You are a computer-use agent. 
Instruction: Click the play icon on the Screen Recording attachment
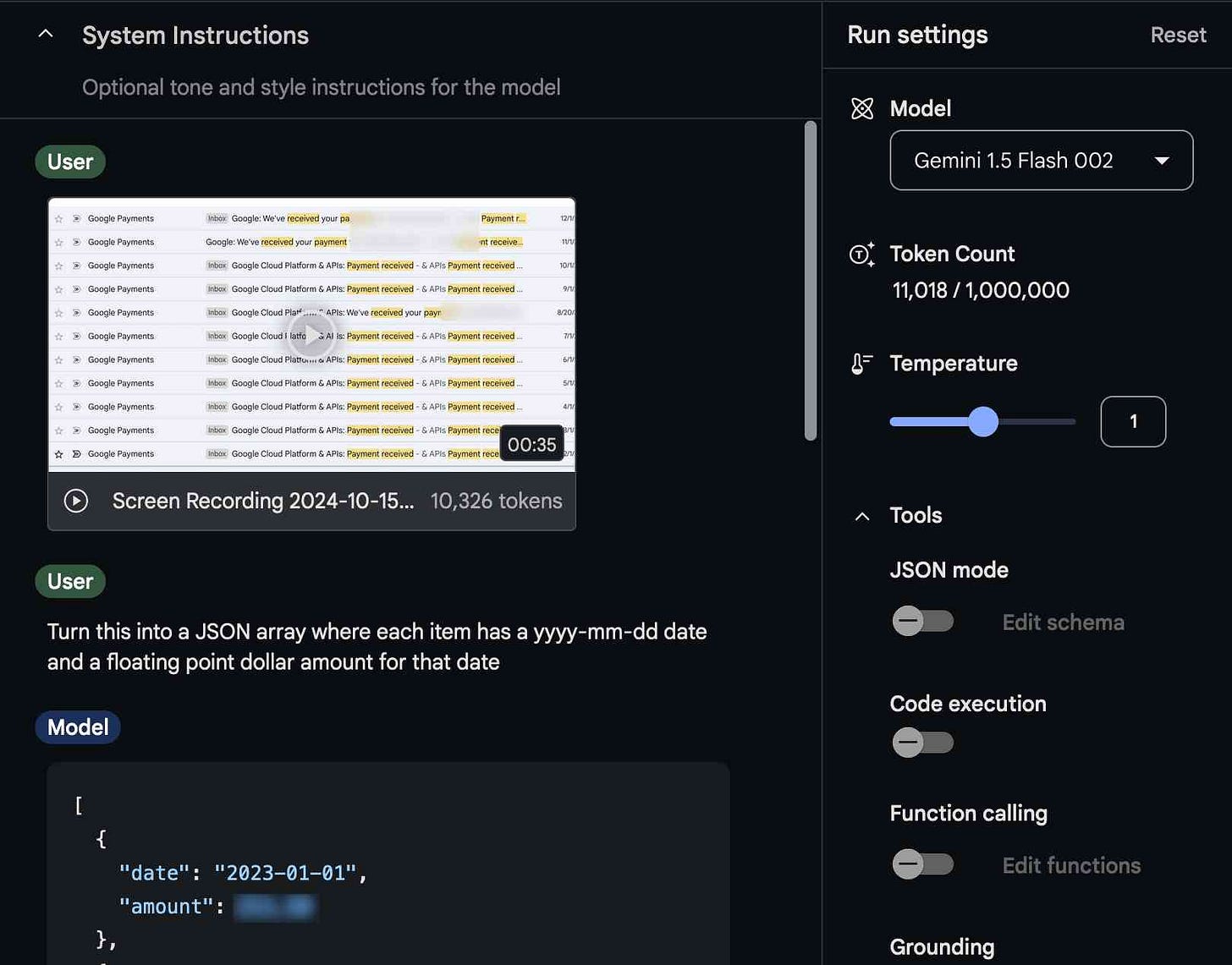[75, 501]
